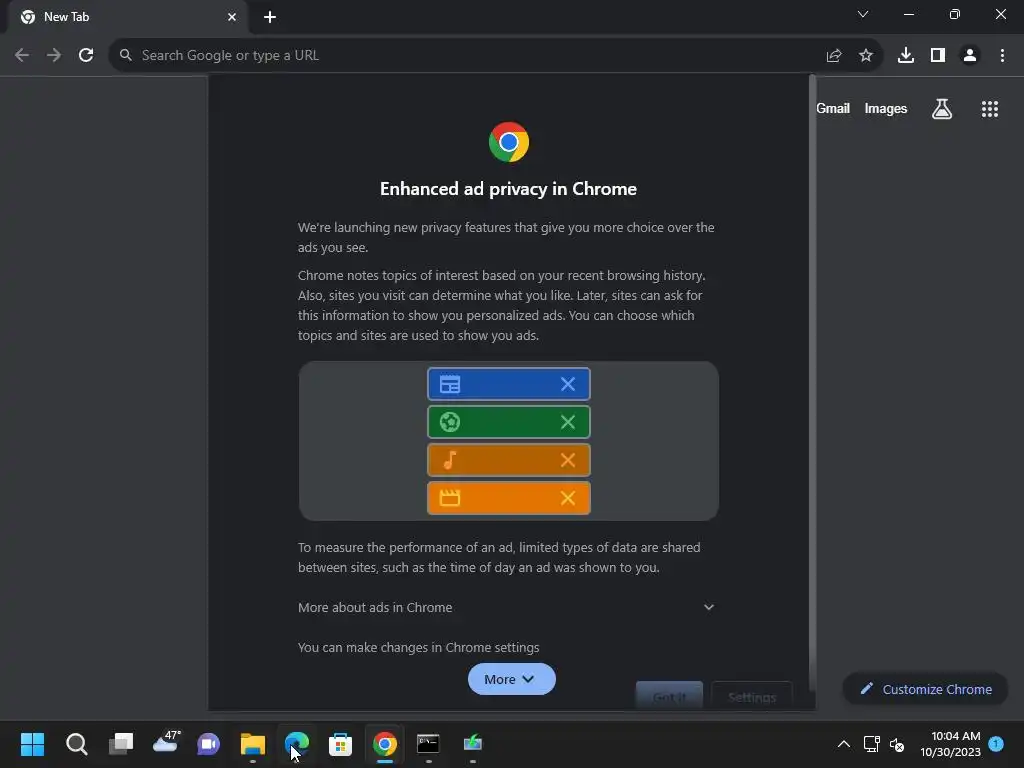This screenshot has height=768, width=1024.
Task: Open the Images link
Action: tap(886, 108)
